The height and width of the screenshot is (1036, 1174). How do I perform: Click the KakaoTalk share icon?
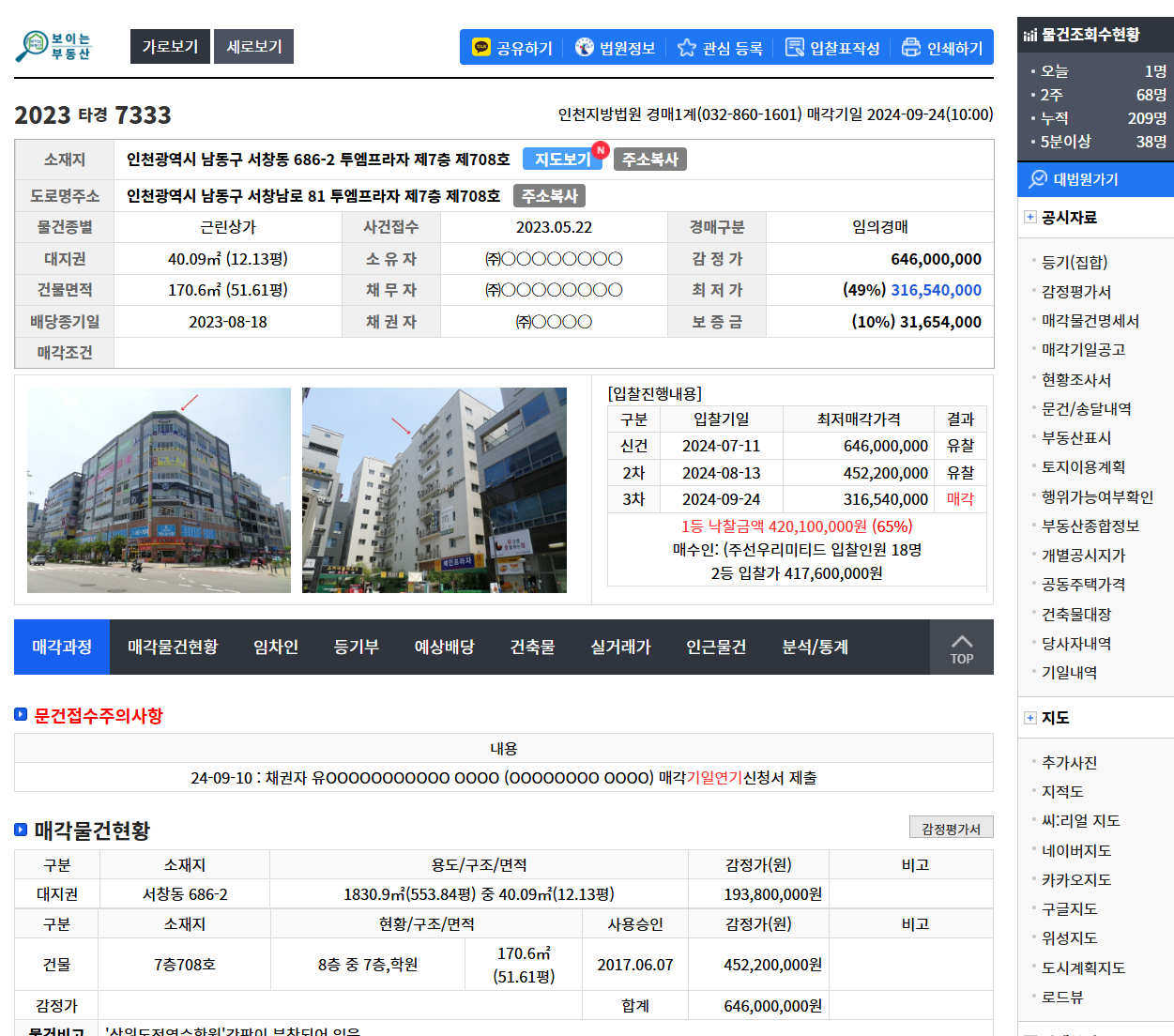click(481, 47)
